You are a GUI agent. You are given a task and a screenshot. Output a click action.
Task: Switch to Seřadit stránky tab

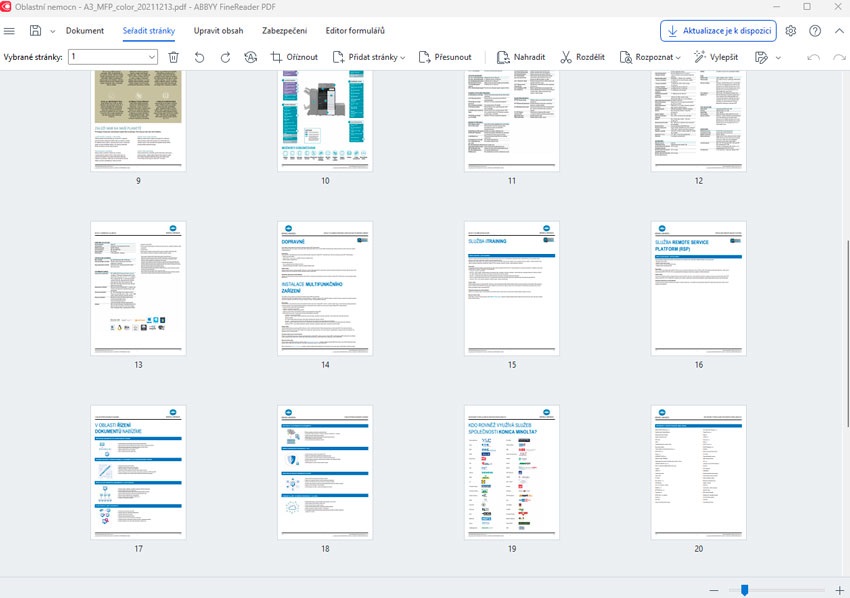point(149,31)
